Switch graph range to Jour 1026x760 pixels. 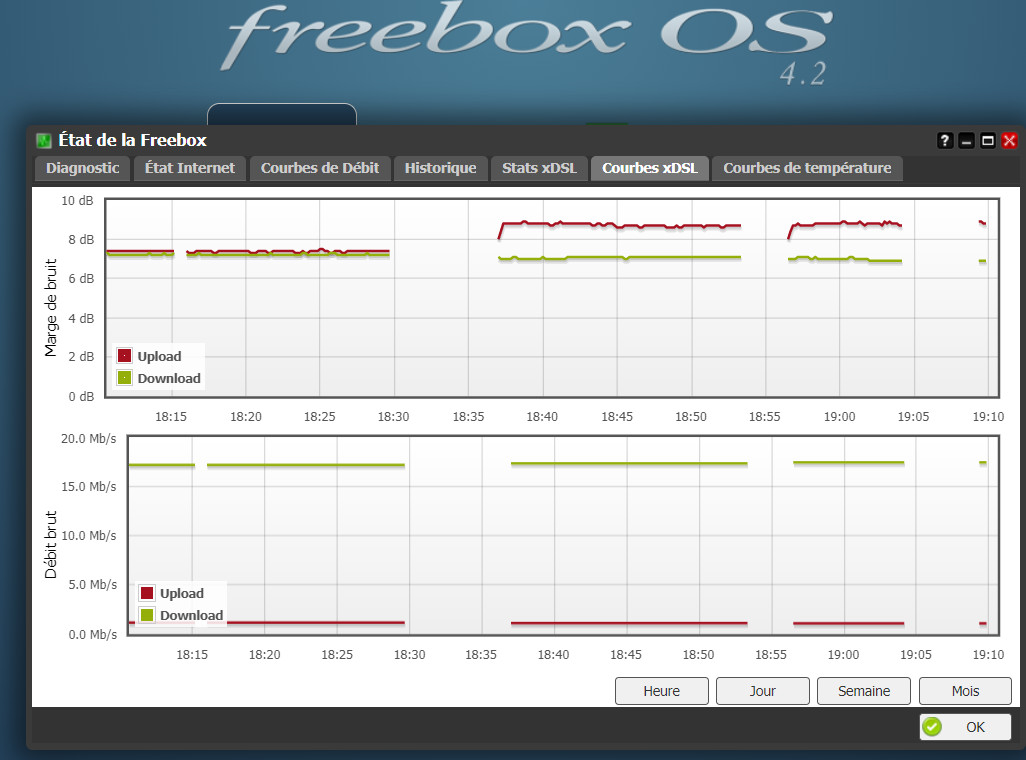(x=762, y=691)
